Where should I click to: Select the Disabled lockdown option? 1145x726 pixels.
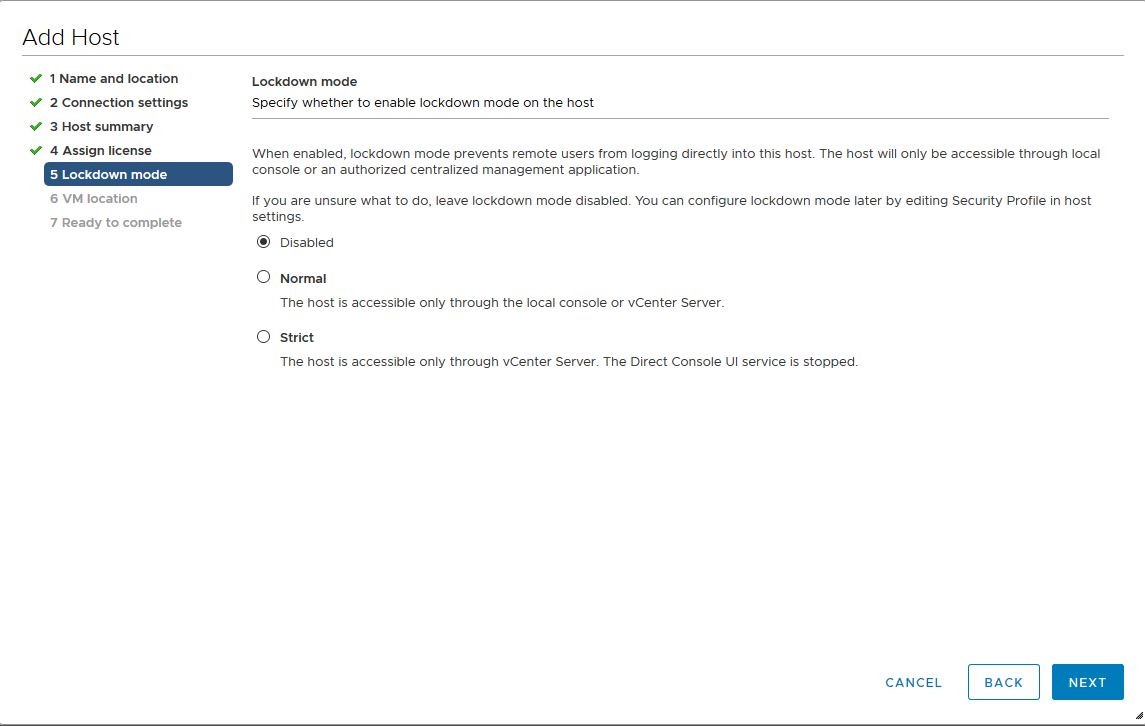264,242
